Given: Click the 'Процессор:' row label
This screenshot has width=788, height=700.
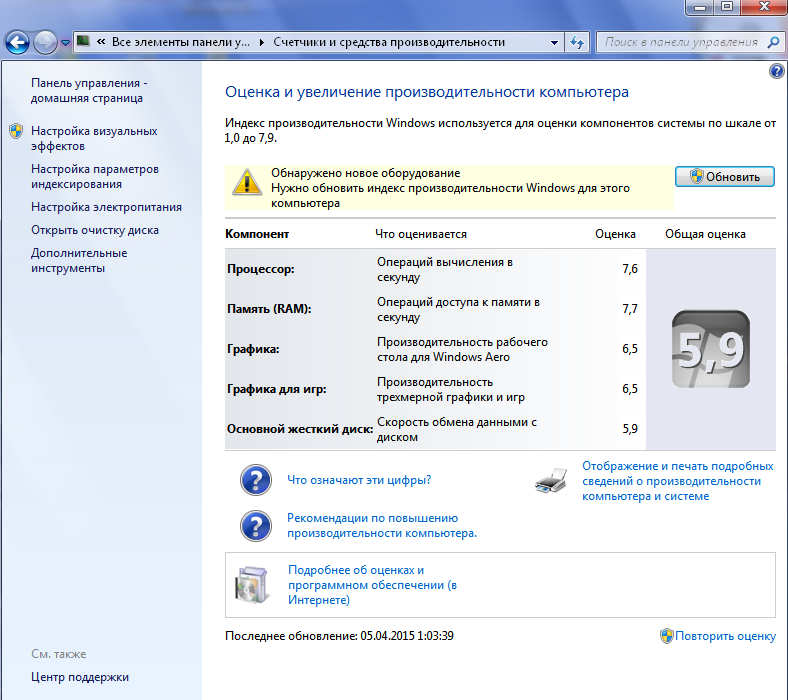Looking at the screenshot, I should (260, 269).
